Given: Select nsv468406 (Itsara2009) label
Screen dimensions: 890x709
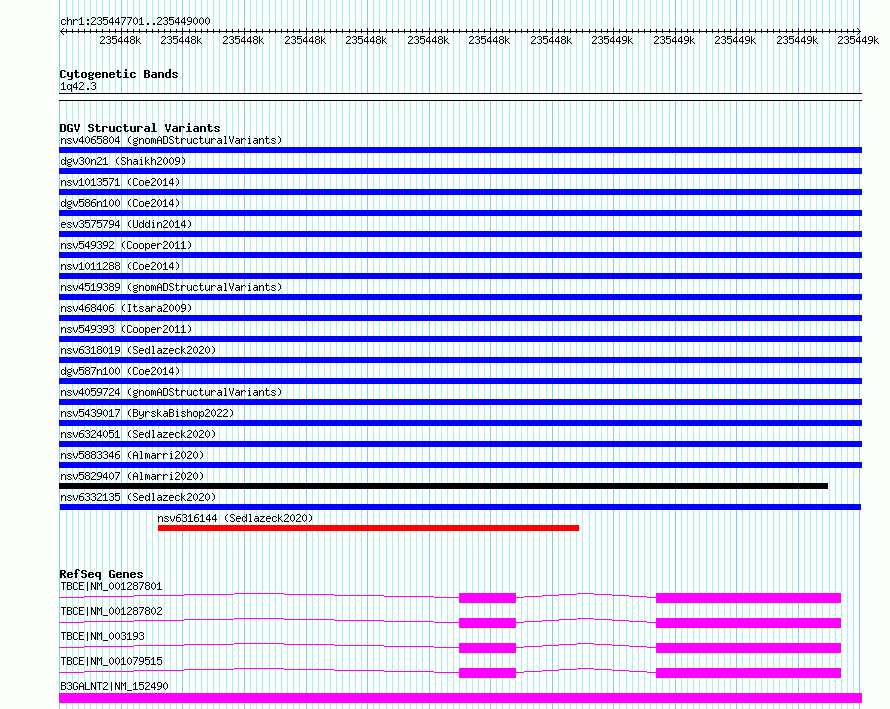Looking at the screenshot, I should (x=126, y=308).
